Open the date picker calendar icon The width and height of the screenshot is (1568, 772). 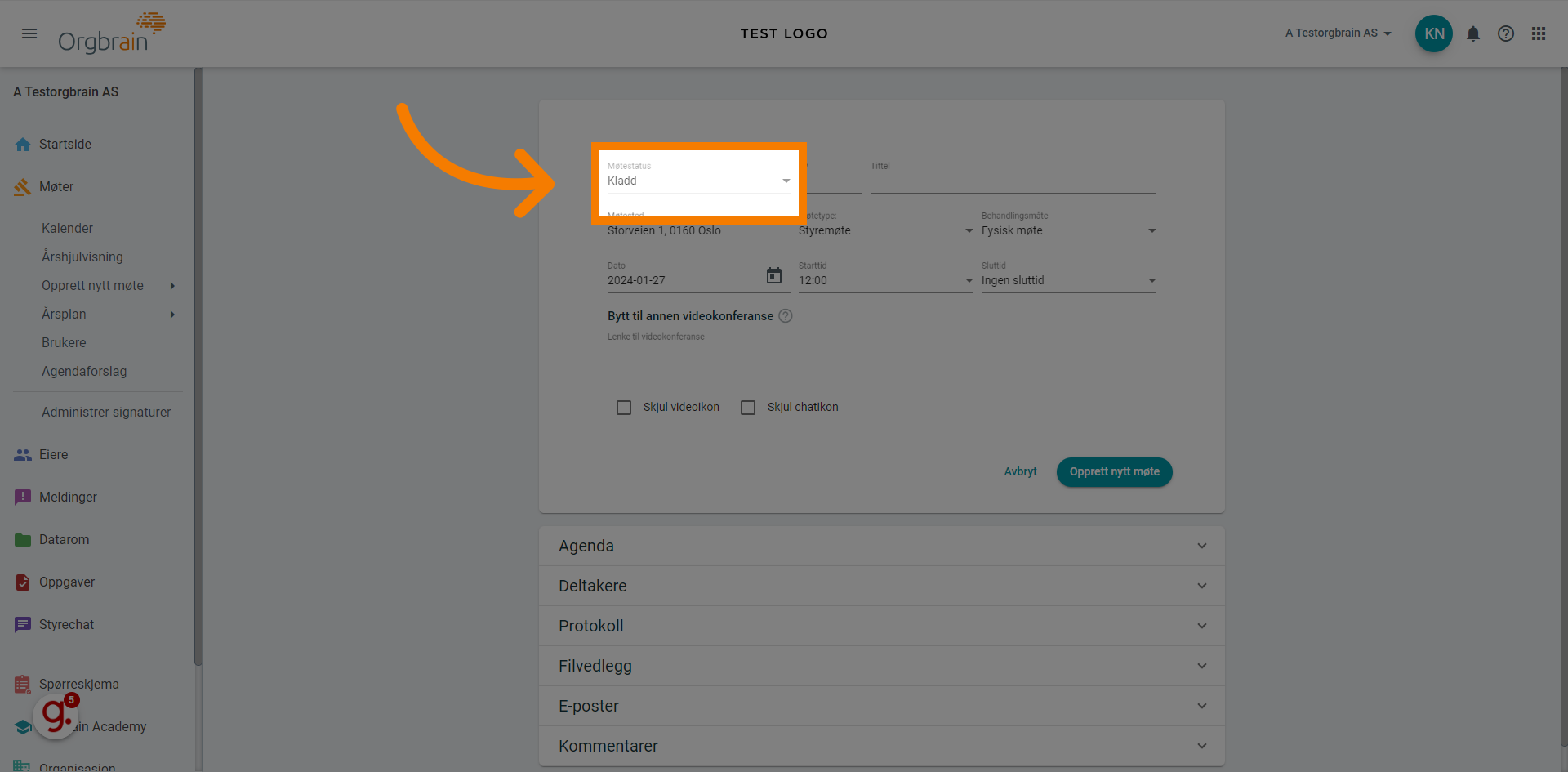tap(773, 276)
